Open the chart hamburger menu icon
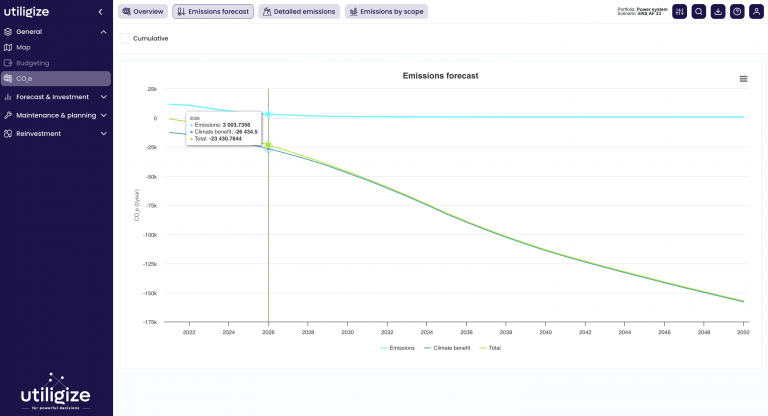 click(x=743, y=79)
